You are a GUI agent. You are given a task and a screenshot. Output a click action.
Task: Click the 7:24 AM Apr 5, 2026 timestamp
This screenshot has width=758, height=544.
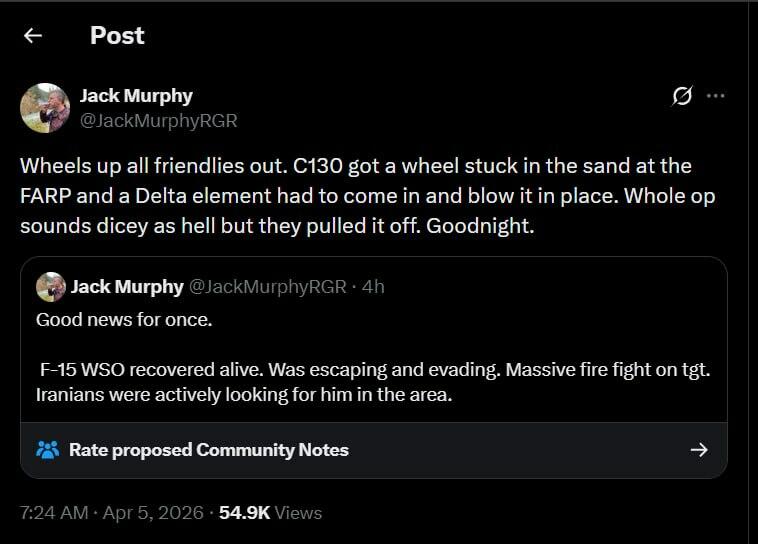pos(110,513)
